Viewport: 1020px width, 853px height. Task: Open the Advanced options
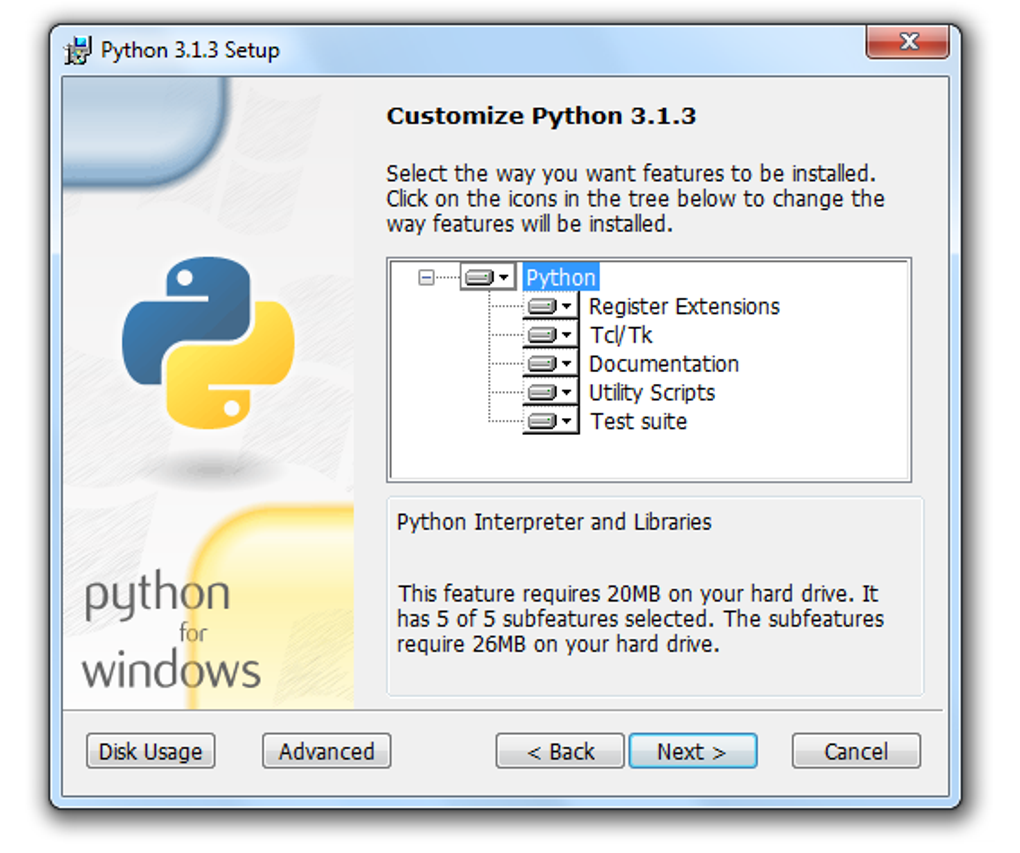pyautogui.click(x=327, y=751)
